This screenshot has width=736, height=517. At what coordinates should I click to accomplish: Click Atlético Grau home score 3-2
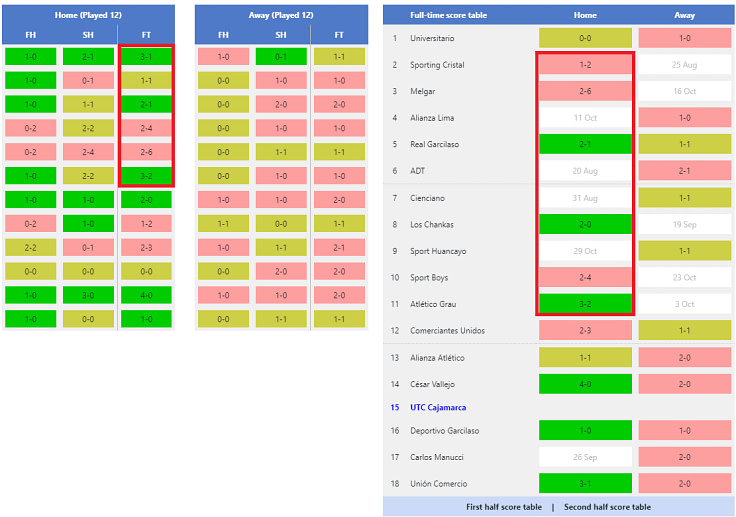pos(585,304)
